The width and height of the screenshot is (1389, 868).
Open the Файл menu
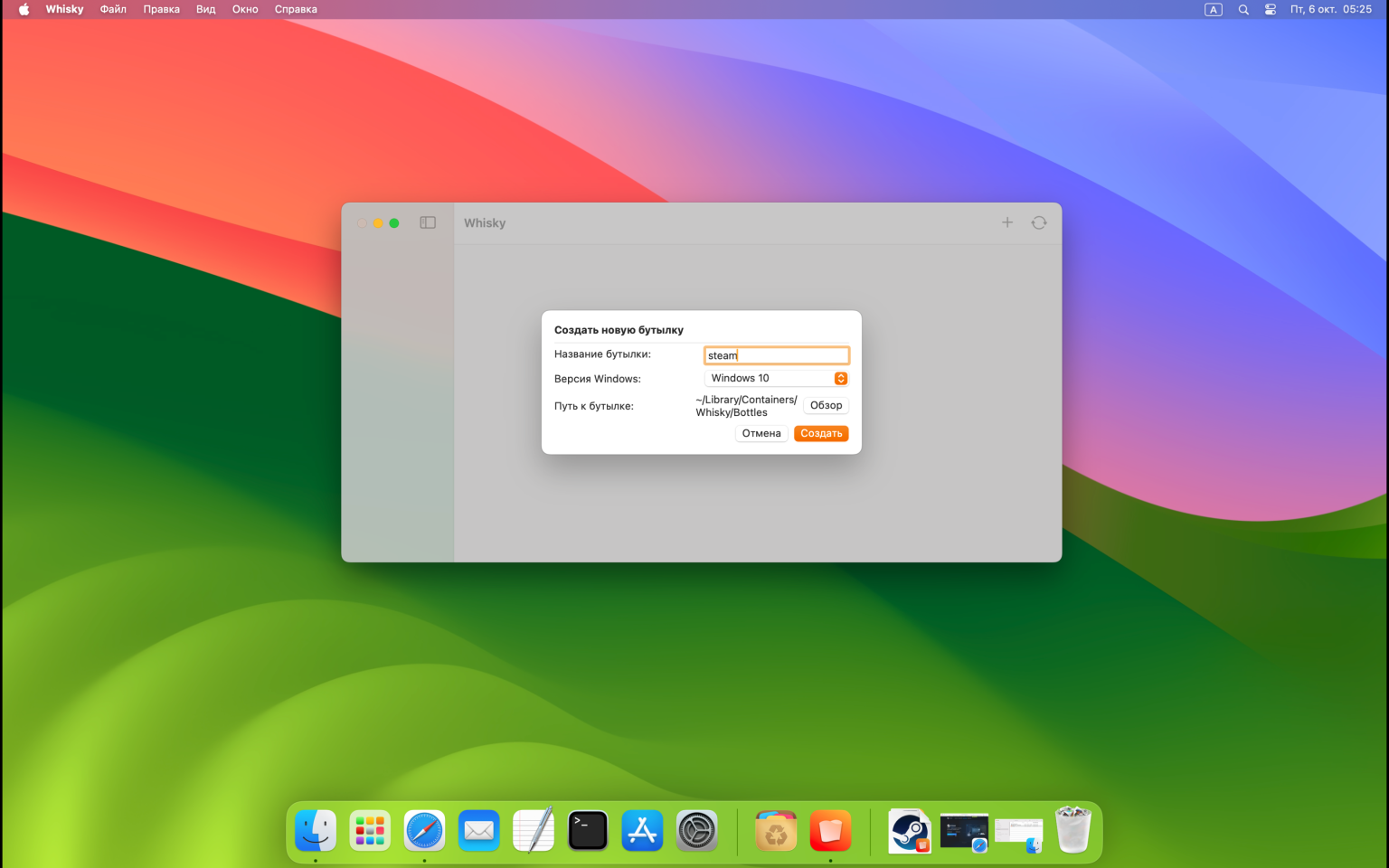point(113,9)
